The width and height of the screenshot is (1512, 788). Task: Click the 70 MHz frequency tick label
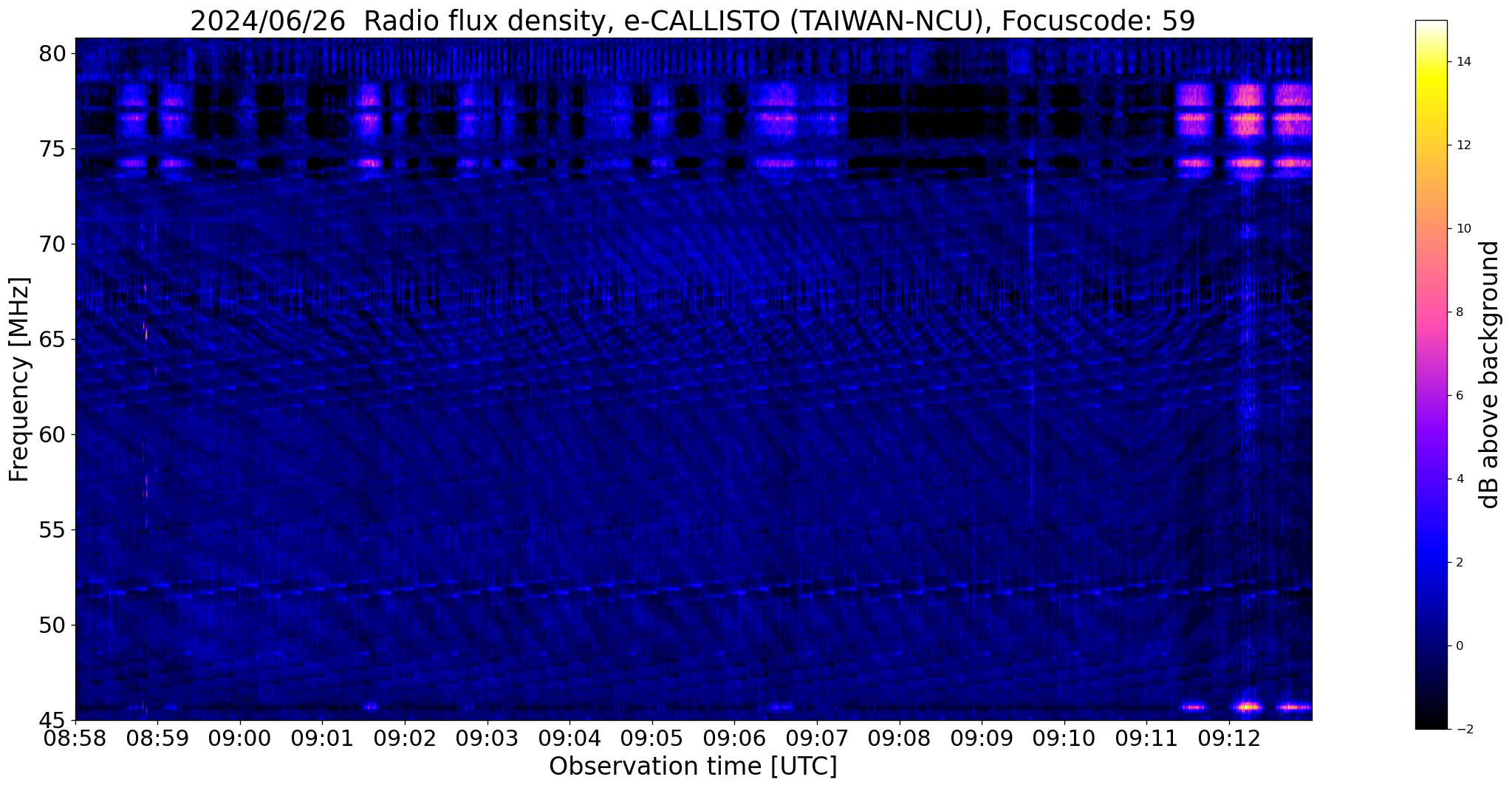(53, 244)
